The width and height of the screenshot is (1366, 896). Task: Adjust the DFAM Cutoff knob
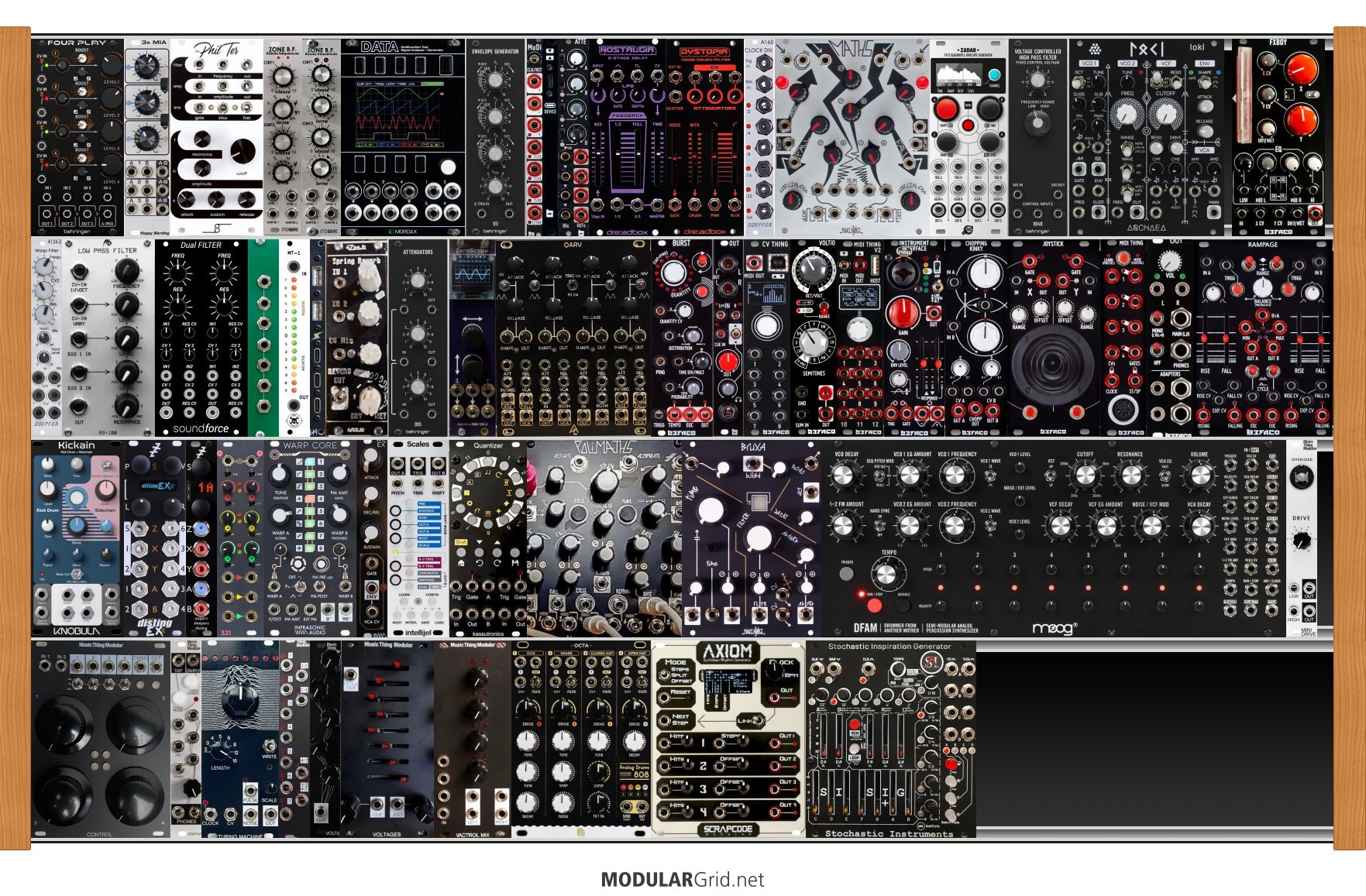click(1085, 475)
